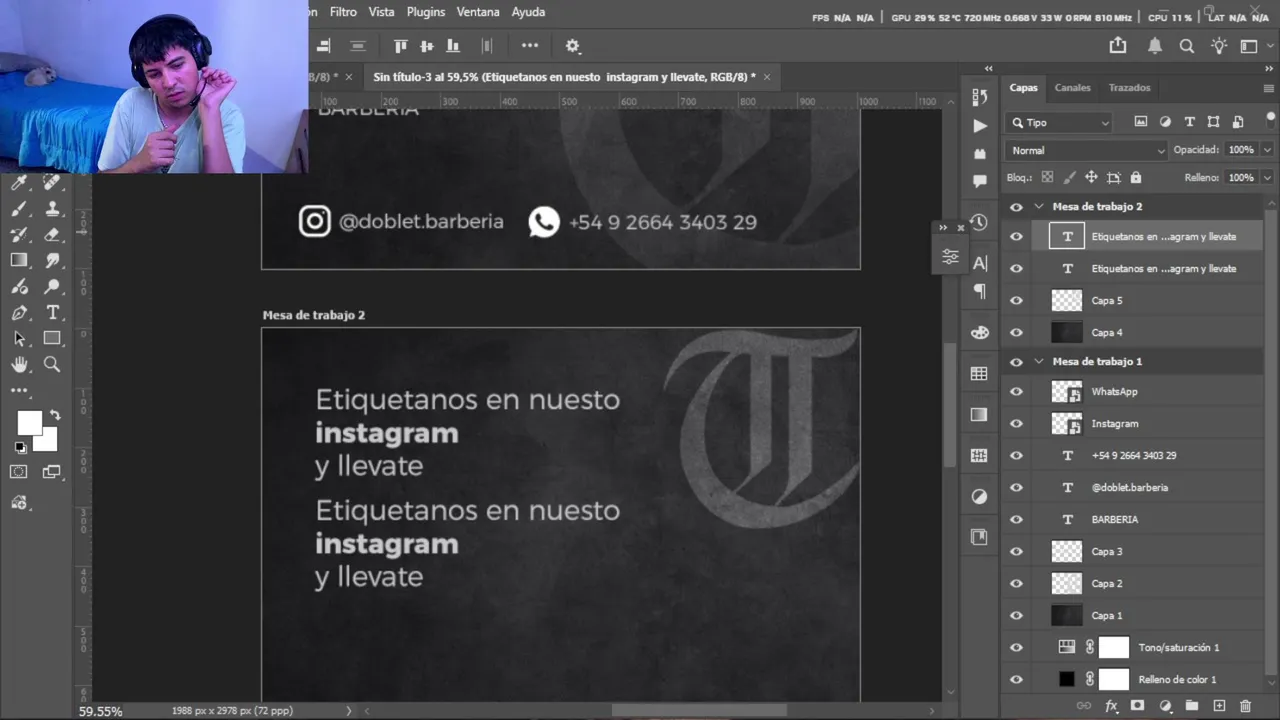1280x720 pixels.
Task: Open the Plugins menu
Action: click(426, 12)
